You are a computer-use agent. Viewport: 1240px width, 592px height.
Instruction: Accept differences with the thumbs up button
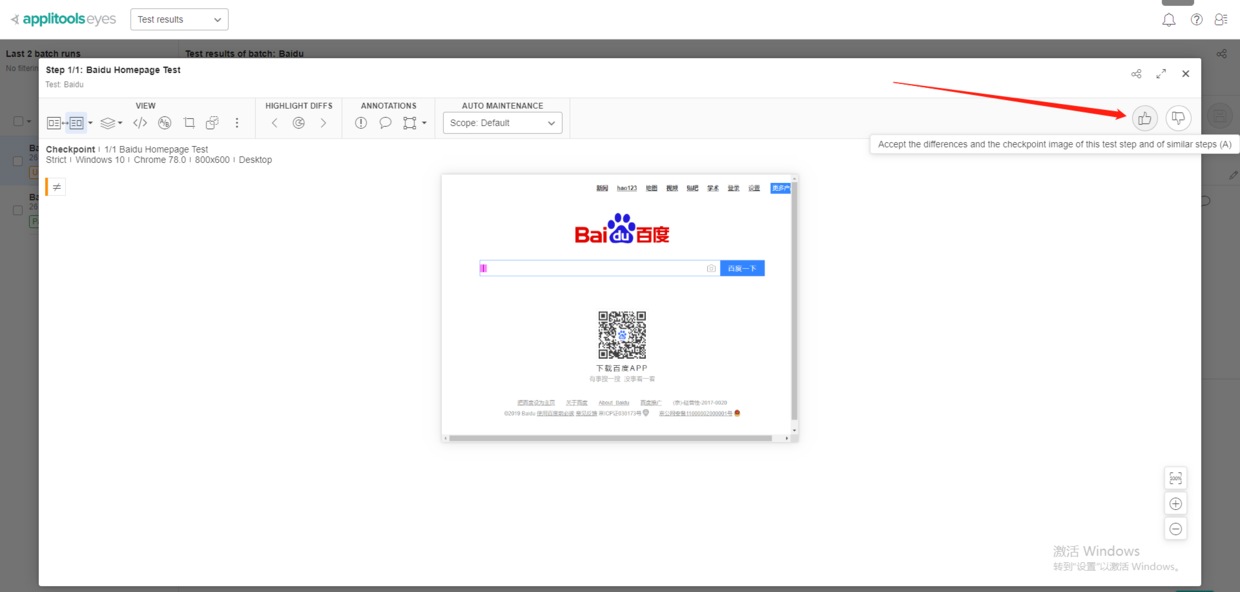click(1145, 118)
